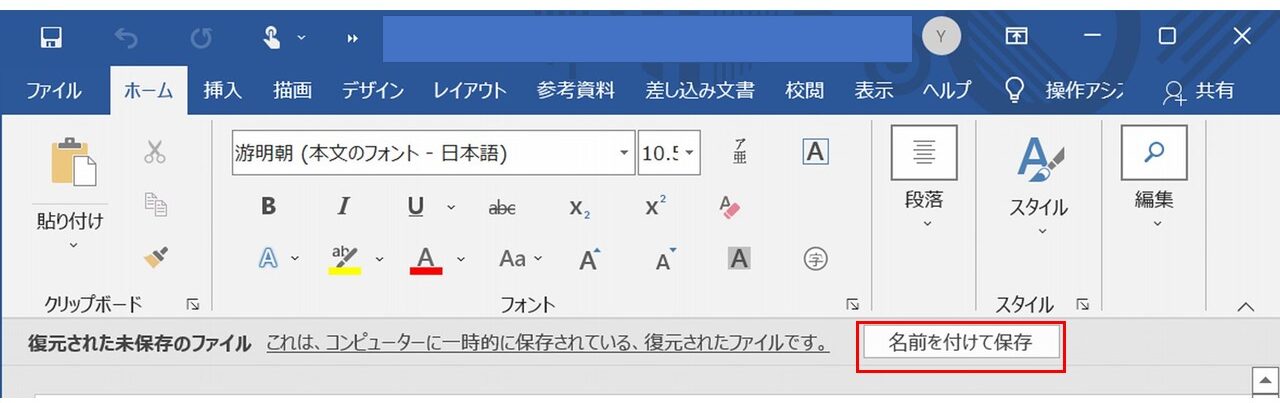The width and height of the screenshot is (1280, 403).
Task: Click the Save floppy disk icon
Action: 51,37
